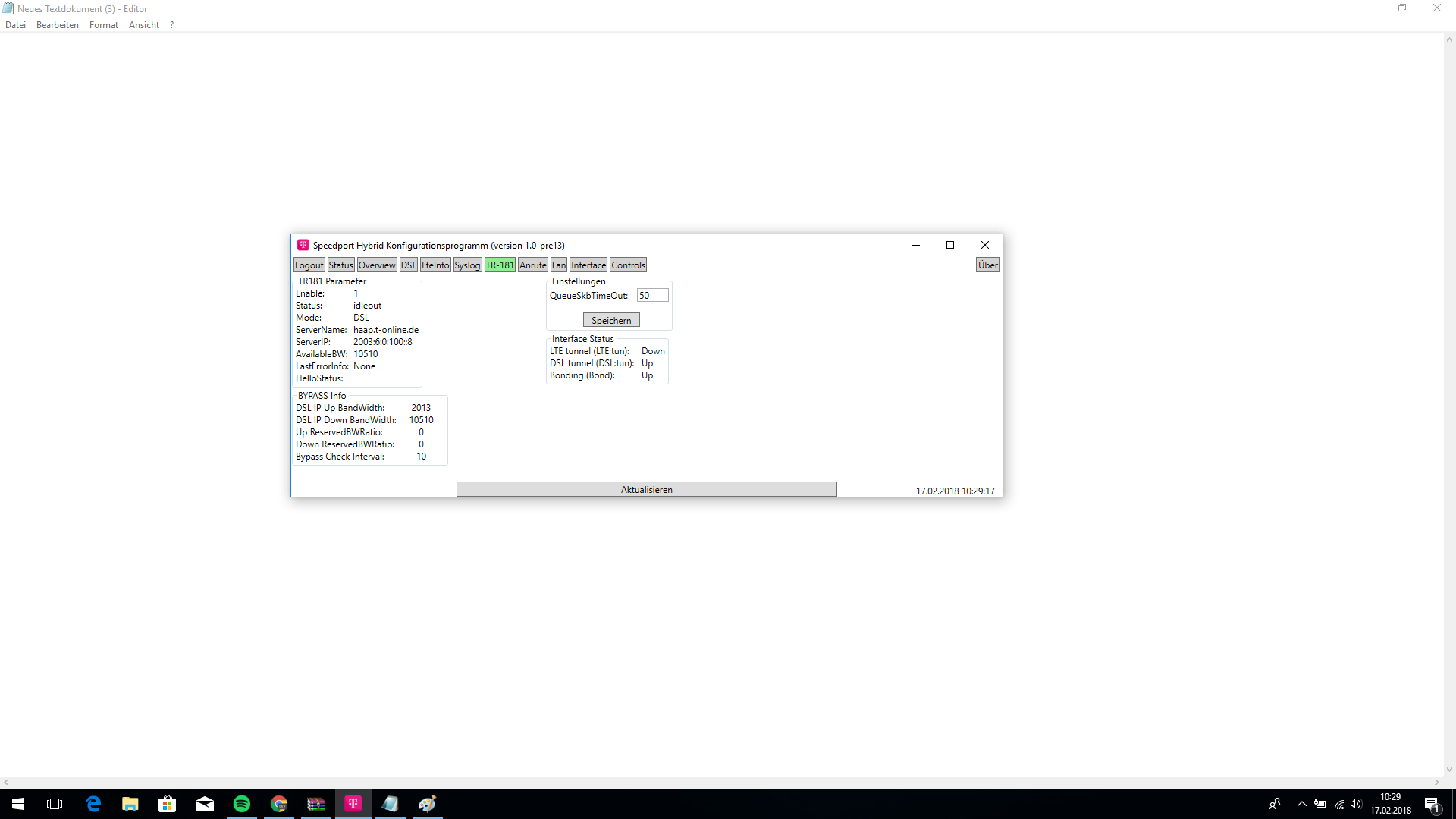Viewport: 1456px width, 819px height.
Task: Switch to the Notepad taskbar icon
Action: coord(391,804)
